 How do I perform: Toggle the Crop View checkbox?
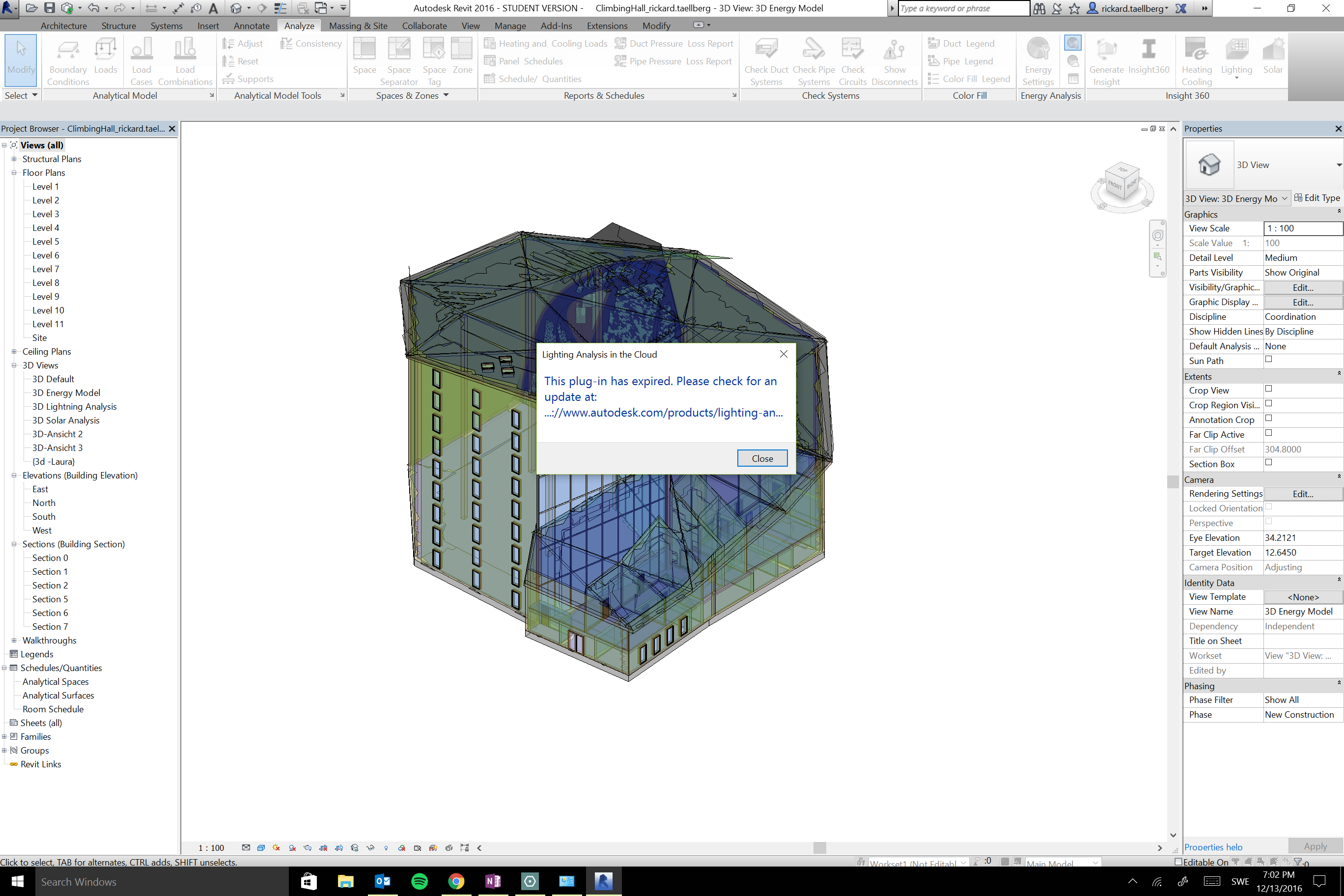point(1268,389)
